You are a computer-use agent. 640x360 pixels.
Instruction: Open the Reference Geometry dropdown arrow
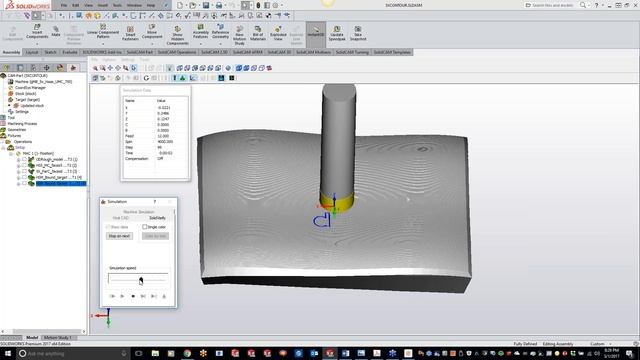tap(220, 43)
